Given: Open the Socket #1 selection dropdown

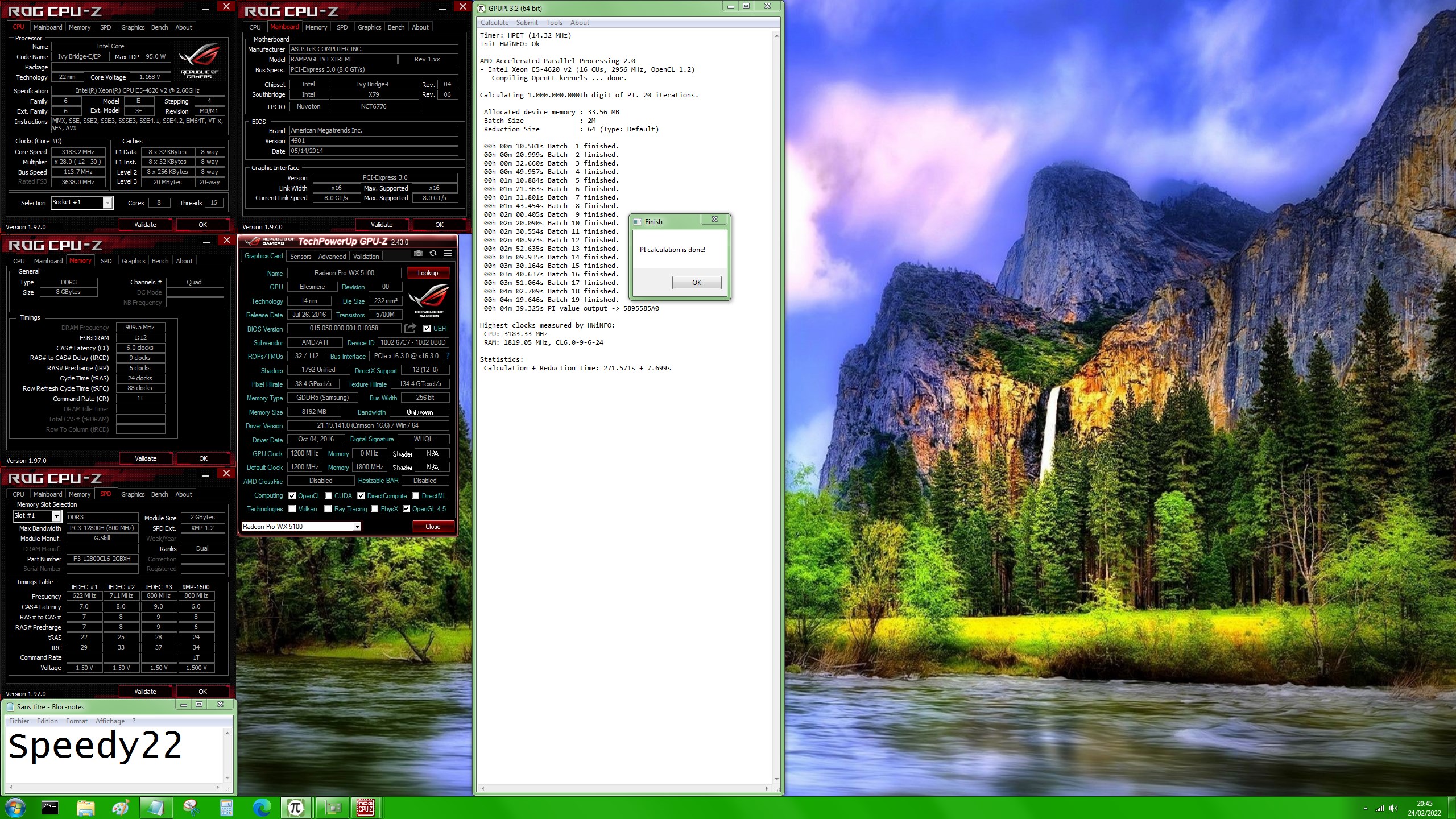Looking at the screenshot, I should (107, 202).
